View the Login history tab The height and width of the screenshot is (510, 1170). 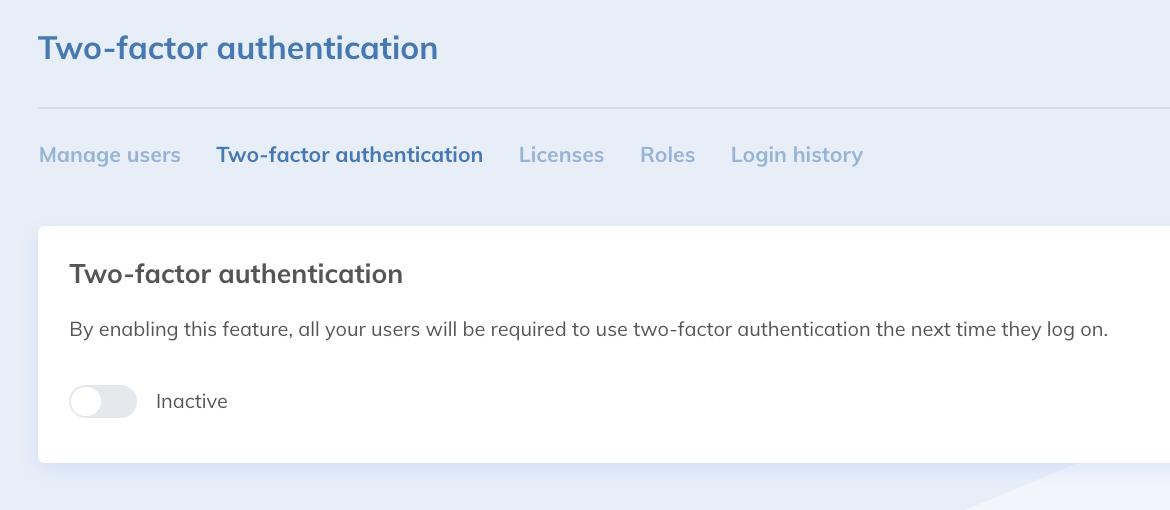(796, 155)
